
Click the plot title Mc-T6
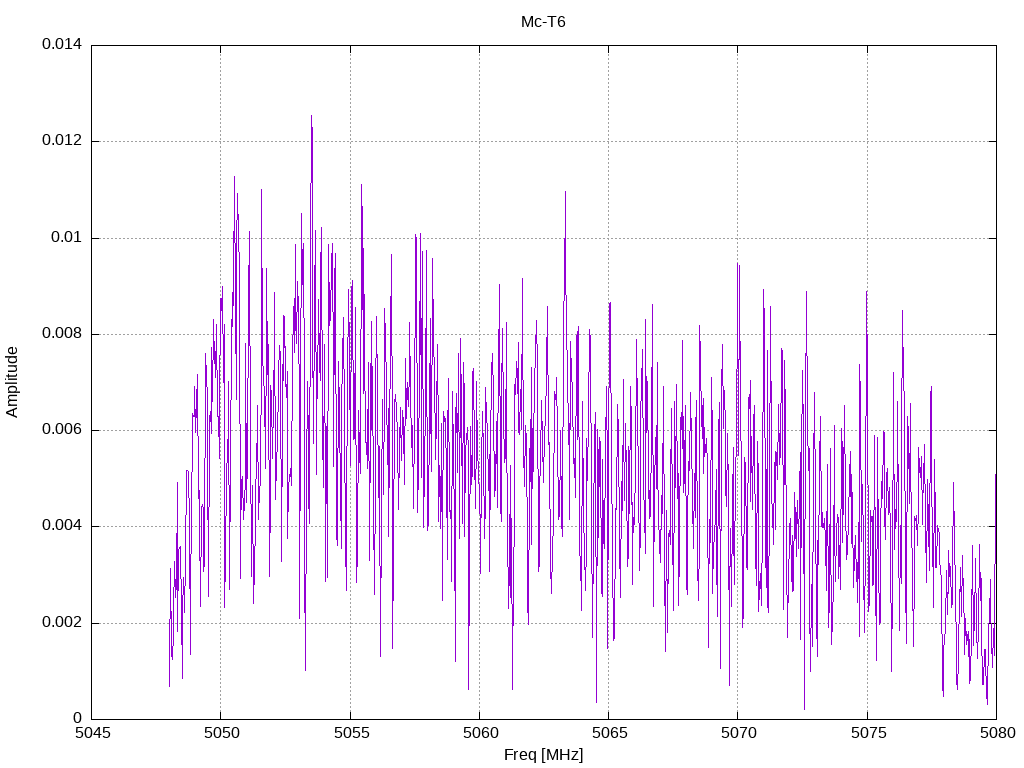[543, 22]
